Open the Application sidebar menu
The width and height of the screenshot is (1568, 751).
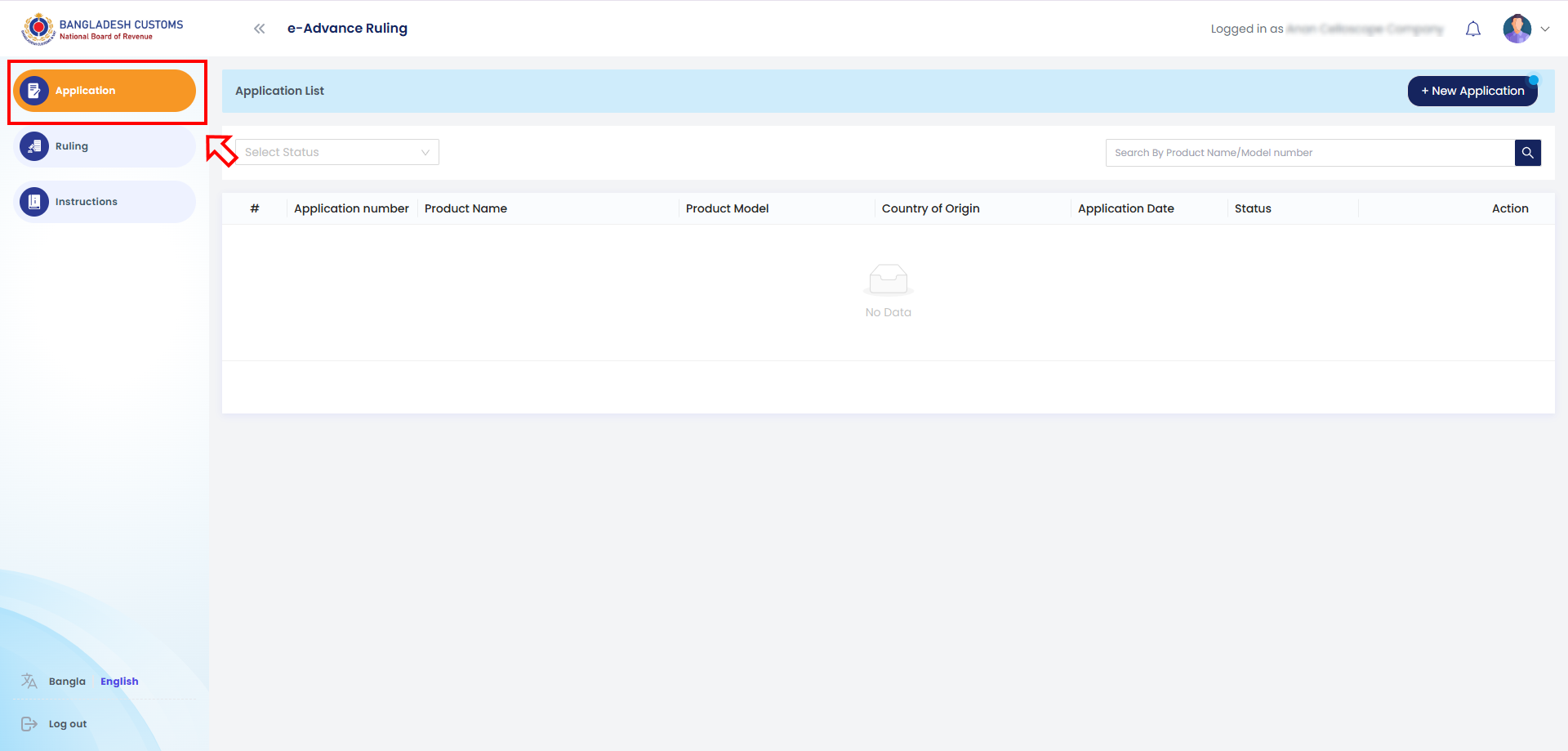(x=105, y=91)
